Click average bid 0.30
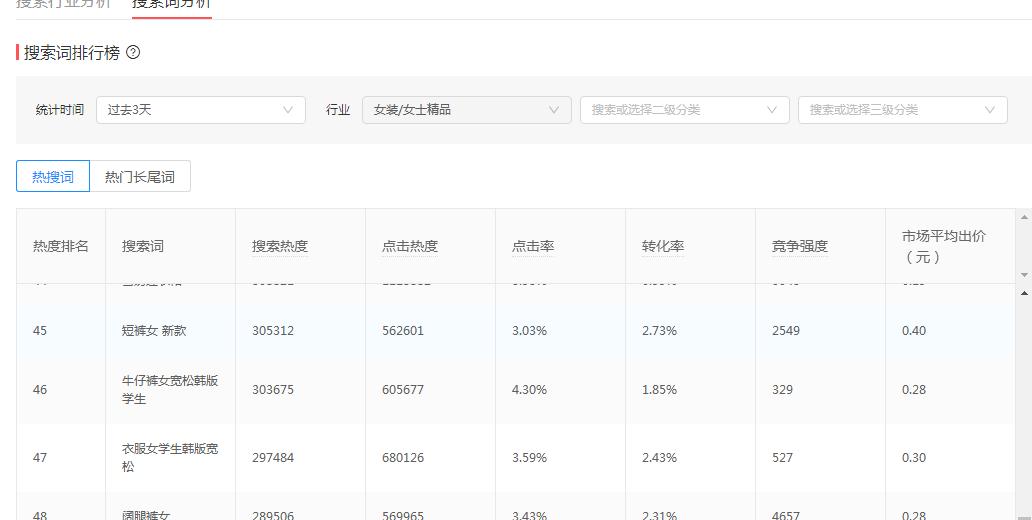 point(914,457)
